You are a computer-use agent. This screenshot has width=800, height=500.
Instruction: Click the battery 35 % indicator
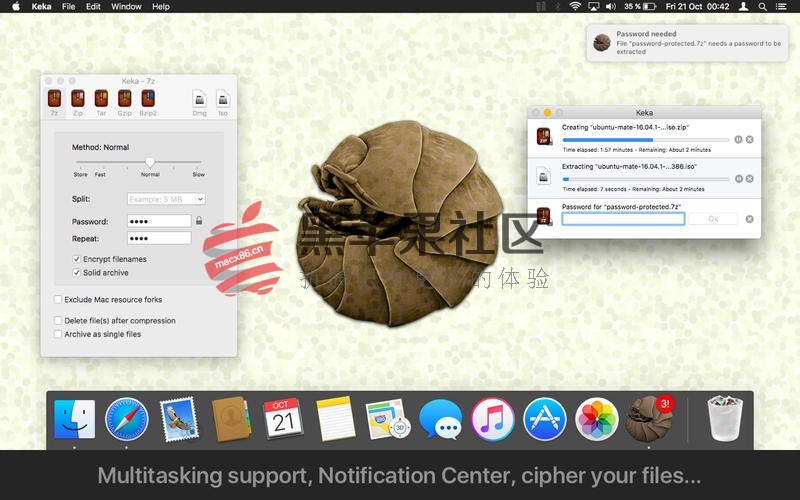click(x=640, y=7)
